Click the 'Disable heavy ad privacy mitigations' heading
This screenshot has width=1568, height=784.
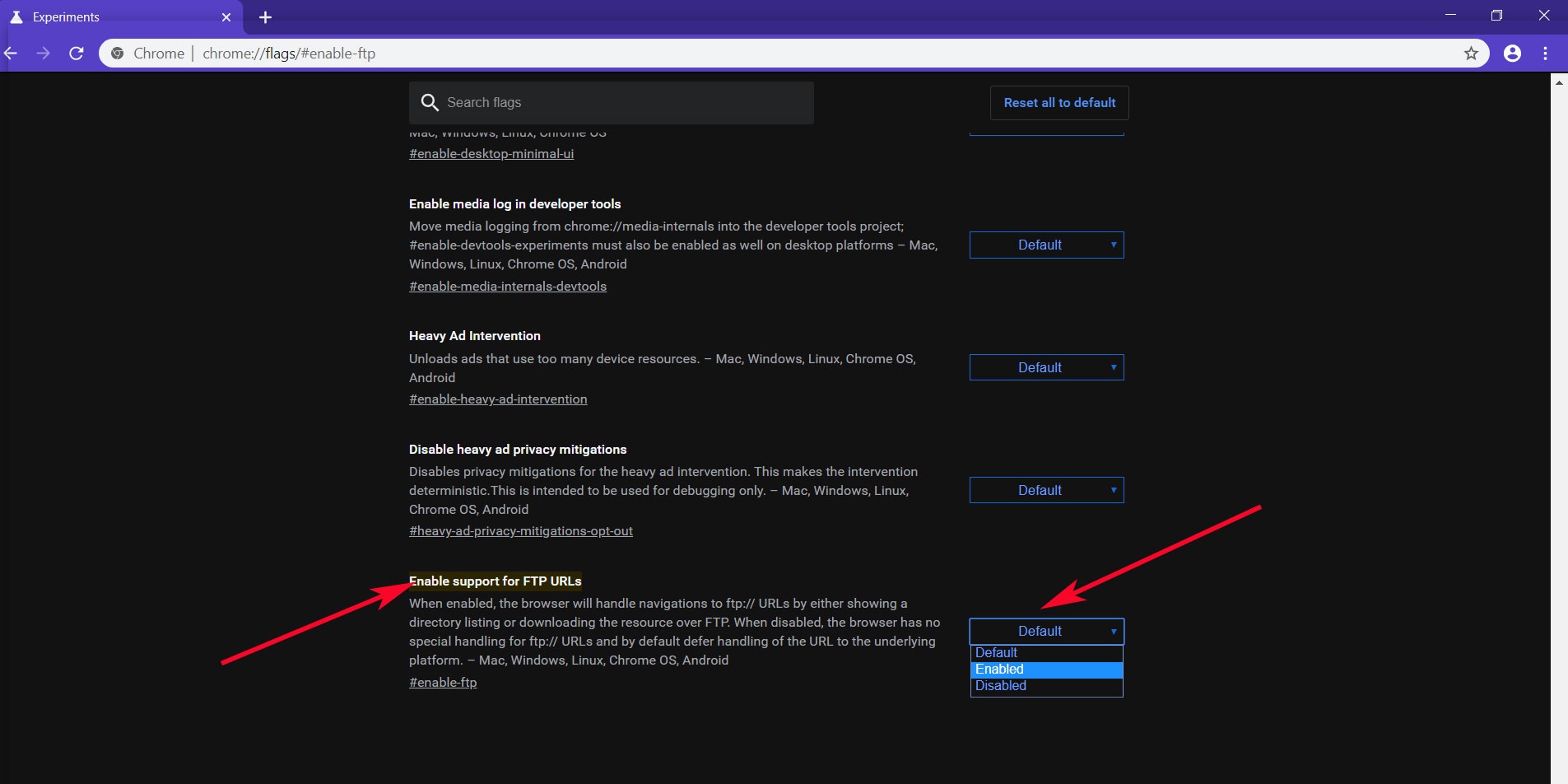point(518,450)
